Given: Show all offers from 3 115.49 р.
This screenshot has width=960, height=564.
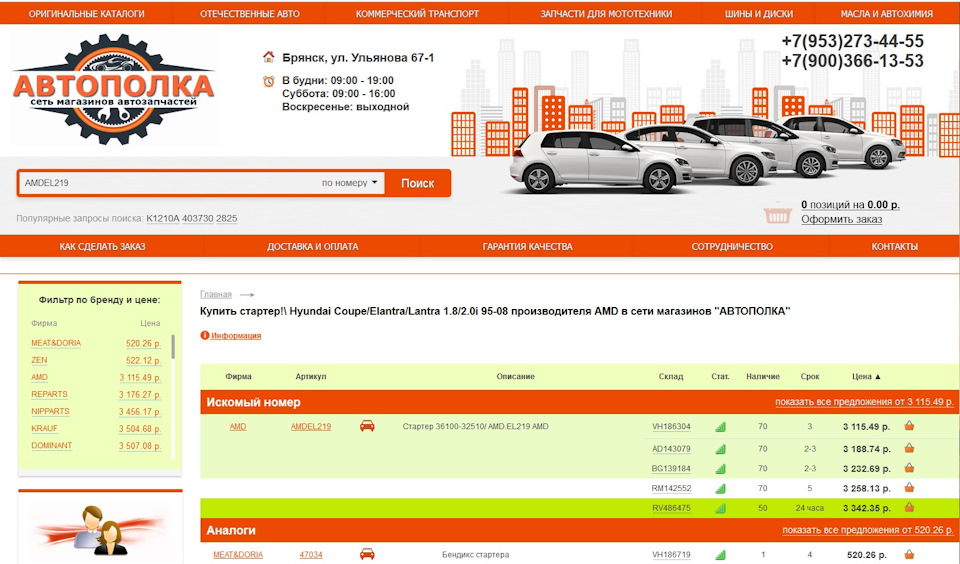Looking at the screenshot, I should point(864,402).
